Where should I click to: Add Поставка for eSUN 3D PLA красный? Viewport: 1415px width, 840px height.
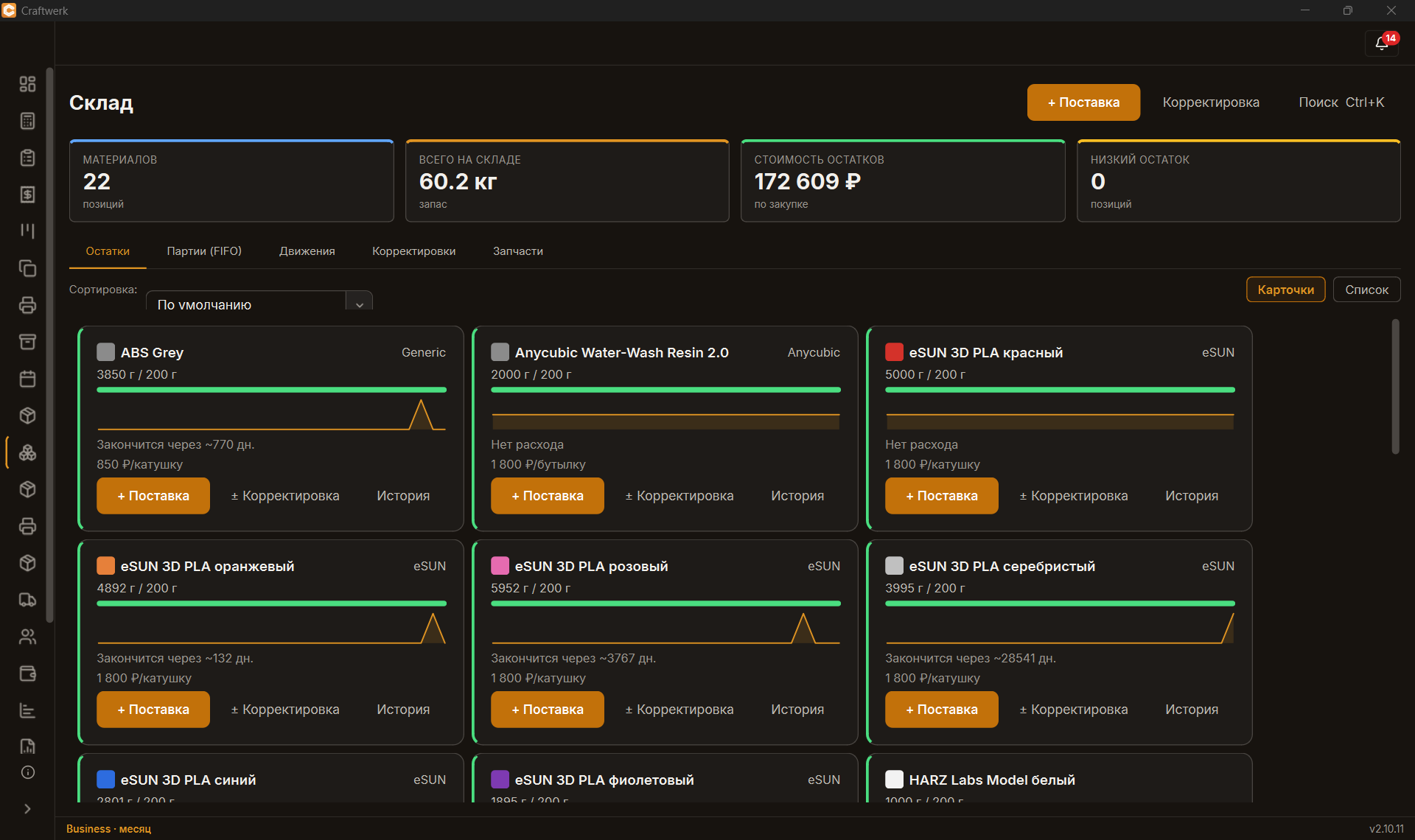coord(942,496)
